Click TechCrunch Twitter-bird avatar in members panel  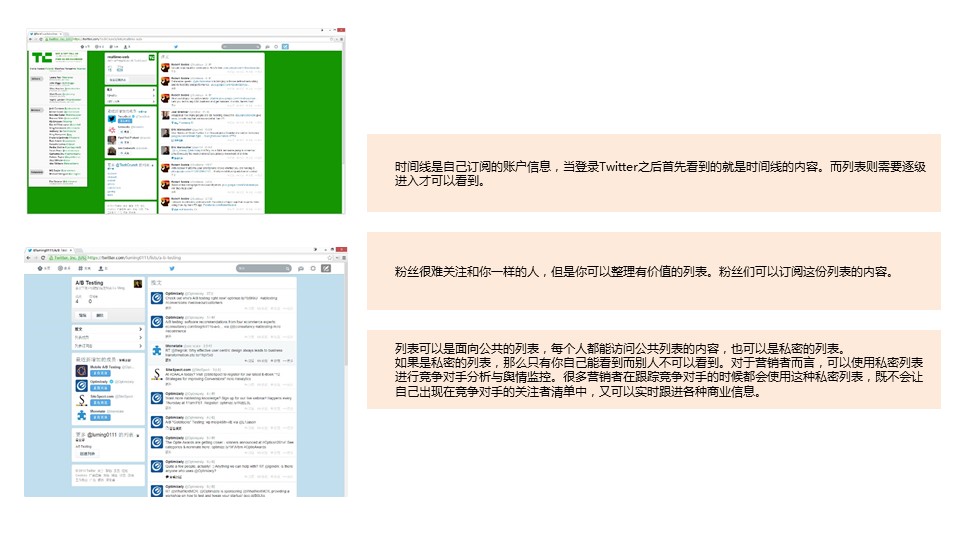[x=111, y=119]
